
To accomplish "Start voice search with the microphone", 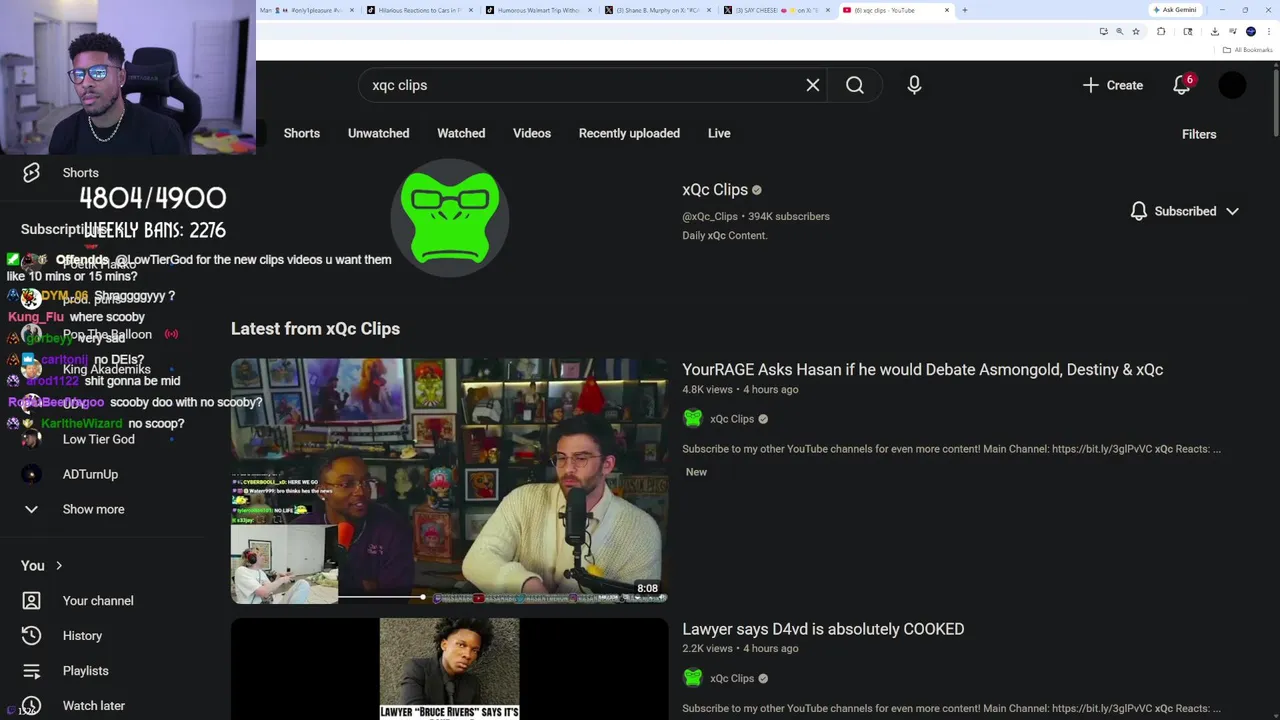I will [x=914, y=85].
